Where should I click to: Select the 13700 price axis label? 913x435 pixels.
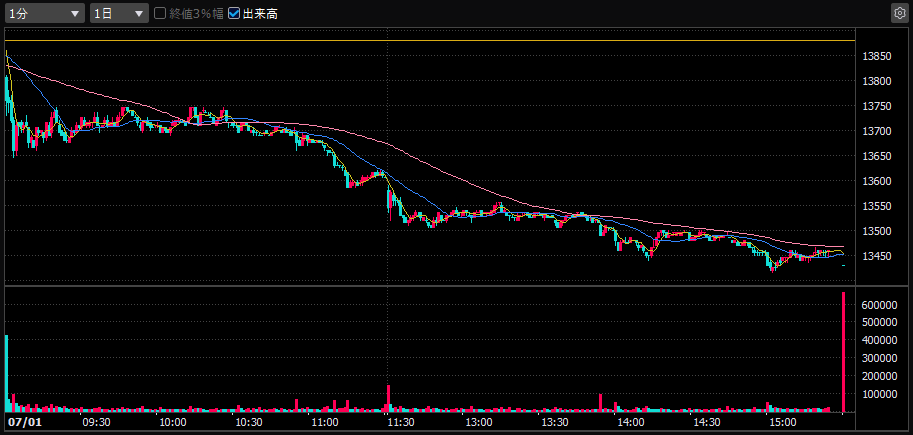click(x=877, y=131)
